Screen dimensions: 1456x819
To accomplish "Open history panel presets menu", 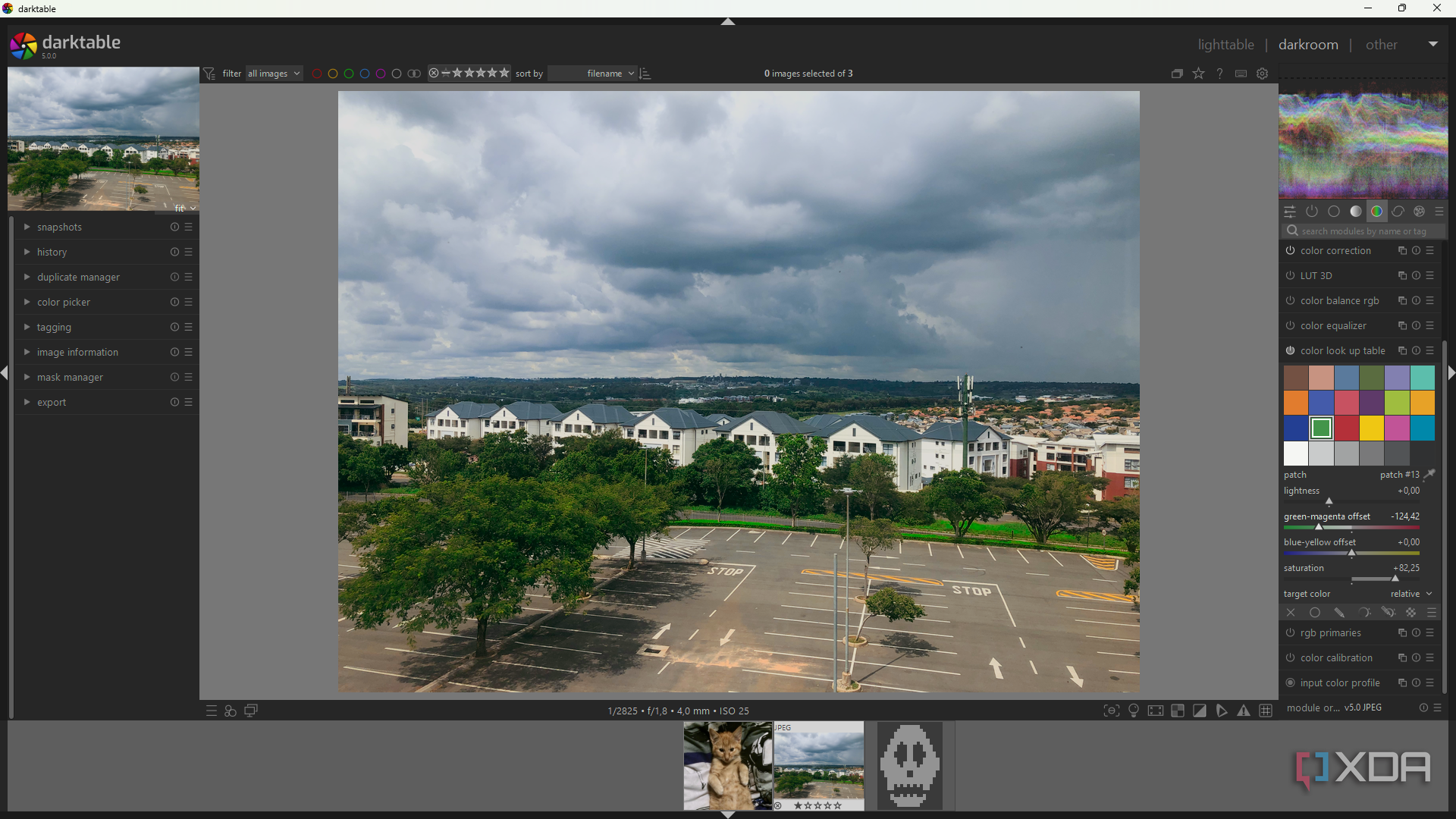I will tap(189, 253).
